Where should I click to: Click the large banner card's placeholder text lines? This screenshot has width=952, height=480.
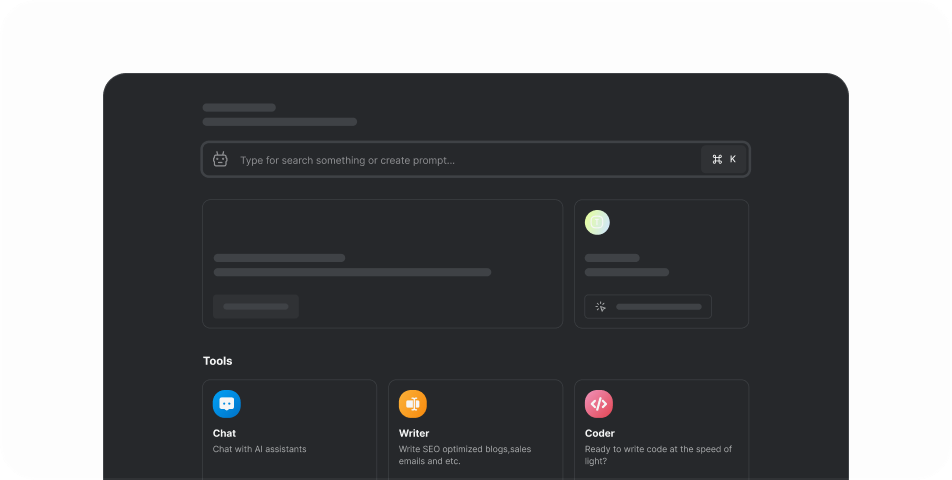pyautogui.click(x=352, y=265)
